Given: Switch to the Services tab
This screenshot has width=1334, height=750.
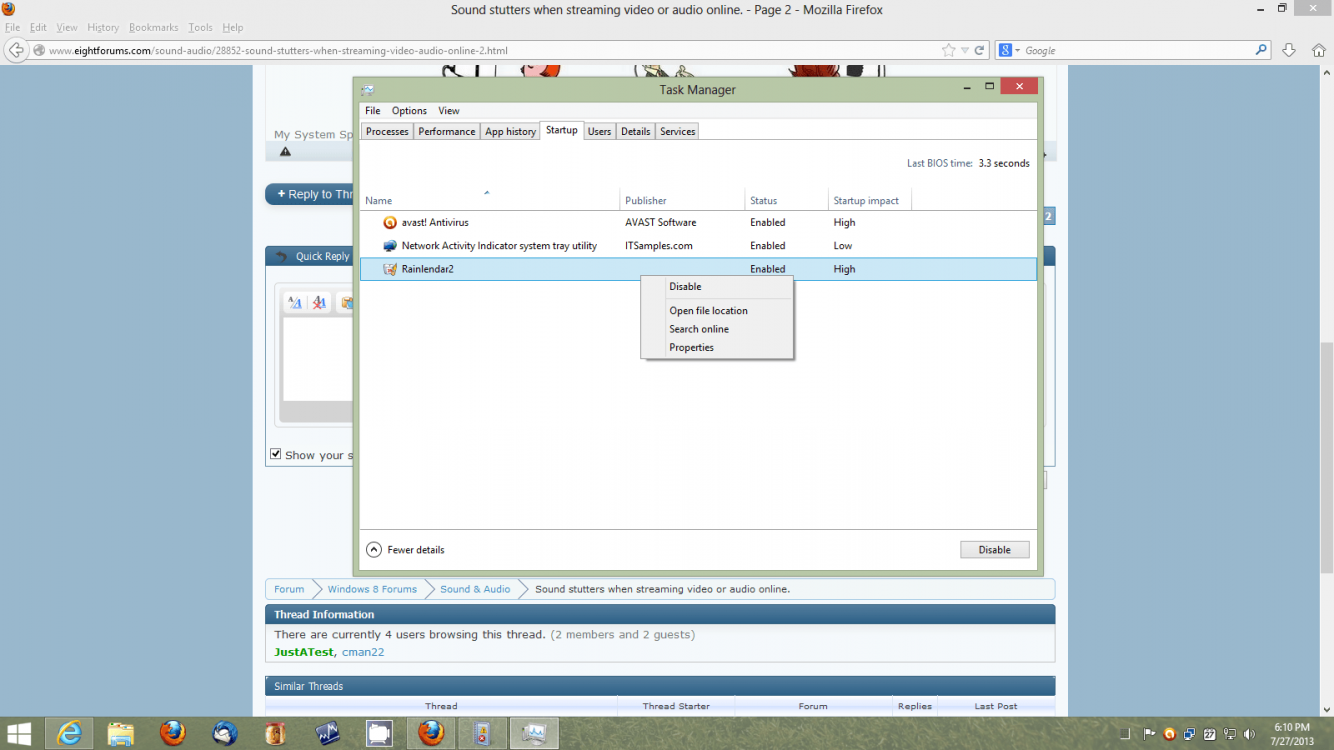Looking at the screenshot, I should 677,132.
